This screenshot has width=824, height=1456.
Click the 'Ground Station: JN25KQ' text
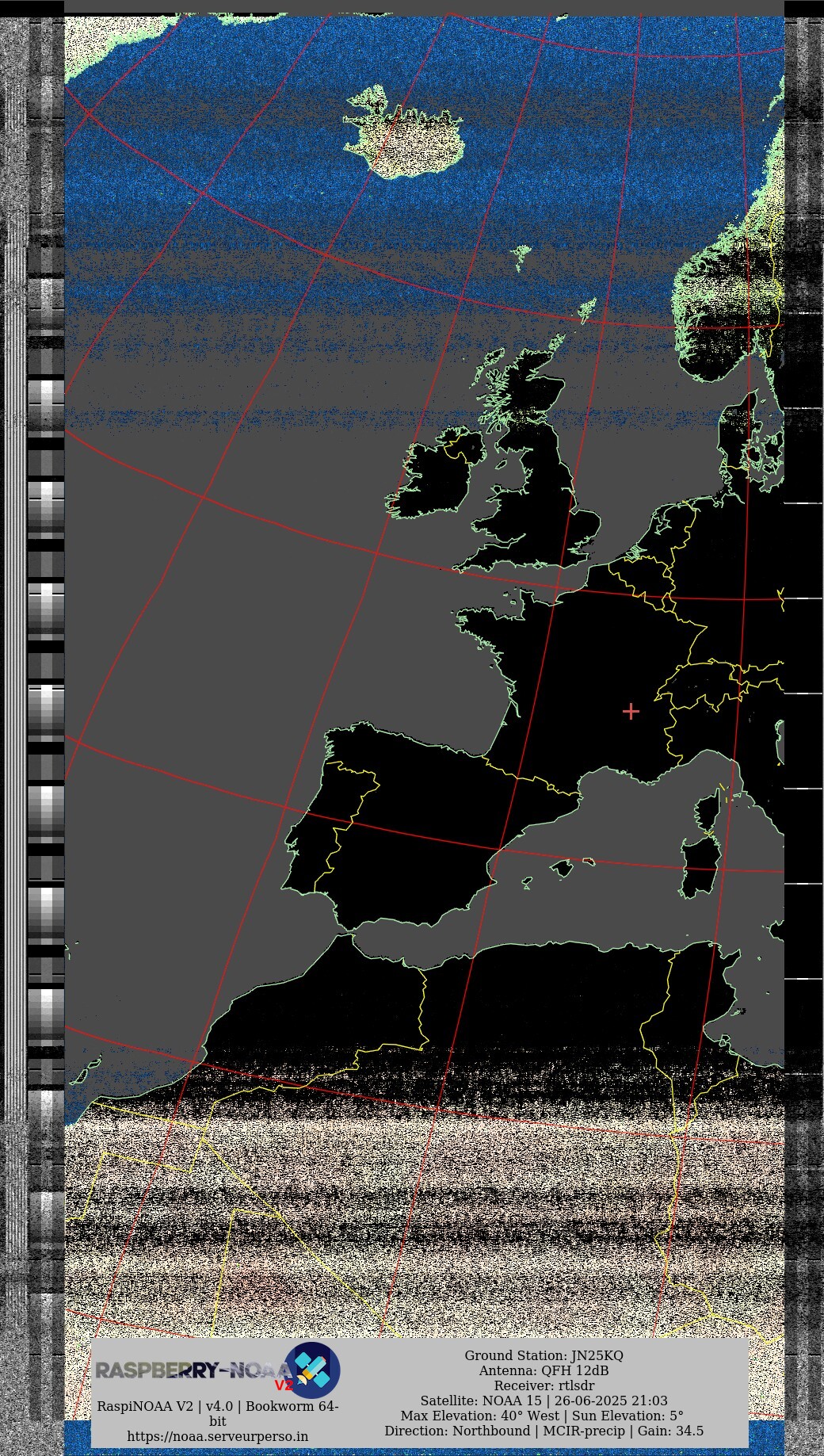[x=544, y=1355]
